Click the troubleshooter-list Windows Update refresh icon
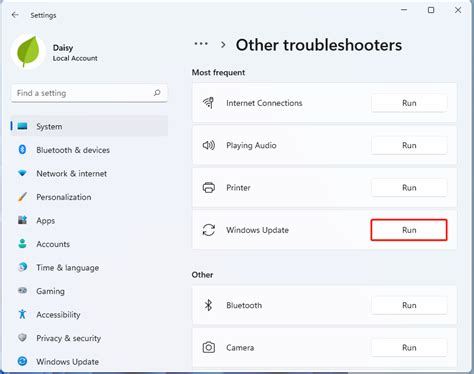Image resolution: width=474 pixels, height=374 pixels. [x=209, y=230]
